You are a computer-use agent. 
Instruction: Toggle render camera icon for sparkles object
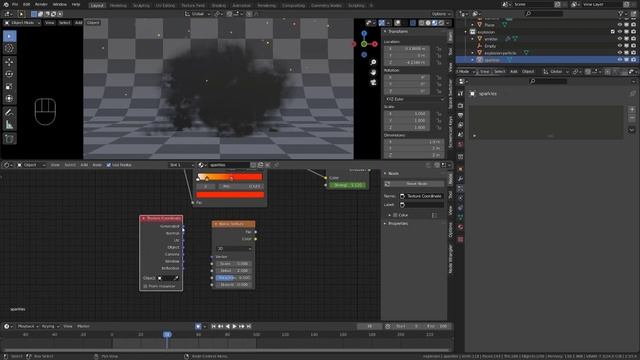633,60
